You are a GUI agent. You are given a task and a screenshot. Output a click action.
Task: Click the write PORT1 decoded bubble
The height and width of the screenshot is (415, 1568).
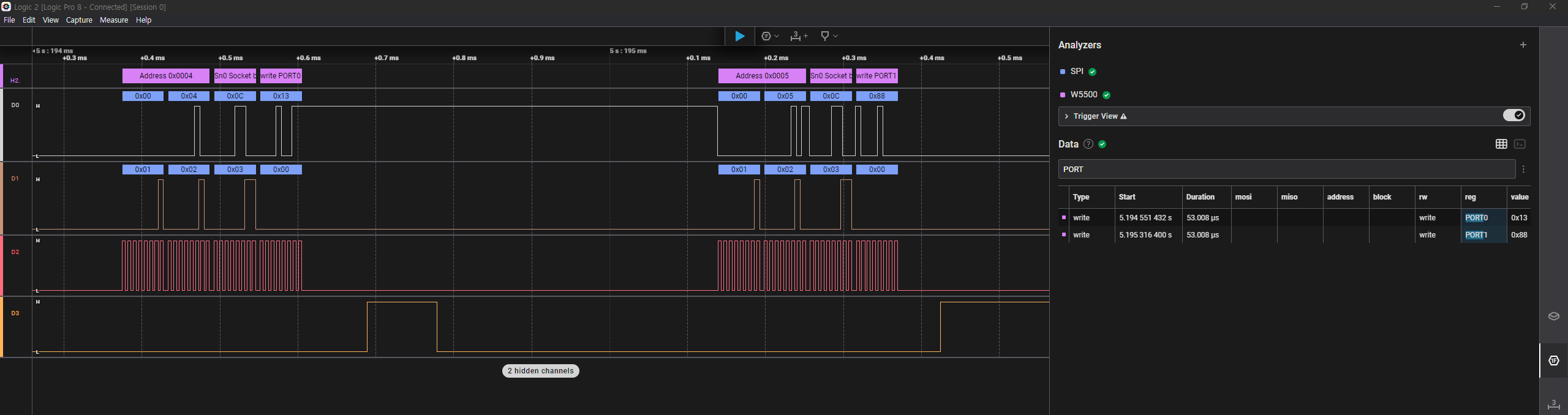[x=876, y=76]
